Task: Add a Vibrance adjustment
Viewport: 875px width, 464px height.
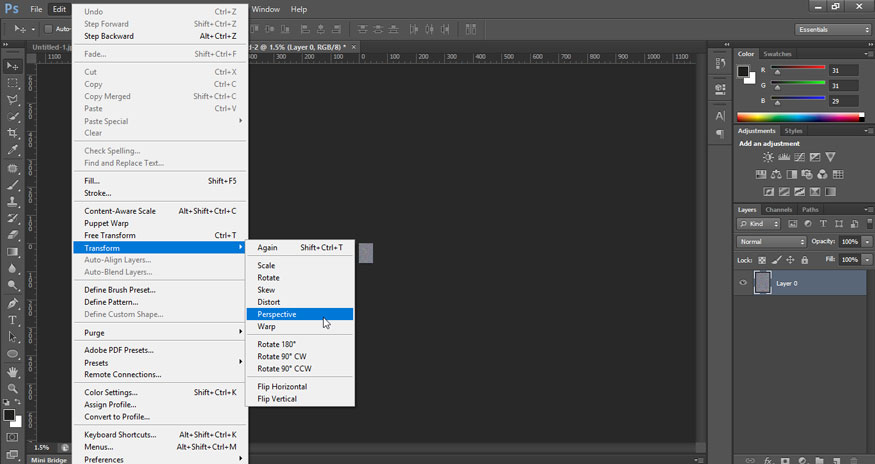Action: pyautogui.click(x=830, y=157)
